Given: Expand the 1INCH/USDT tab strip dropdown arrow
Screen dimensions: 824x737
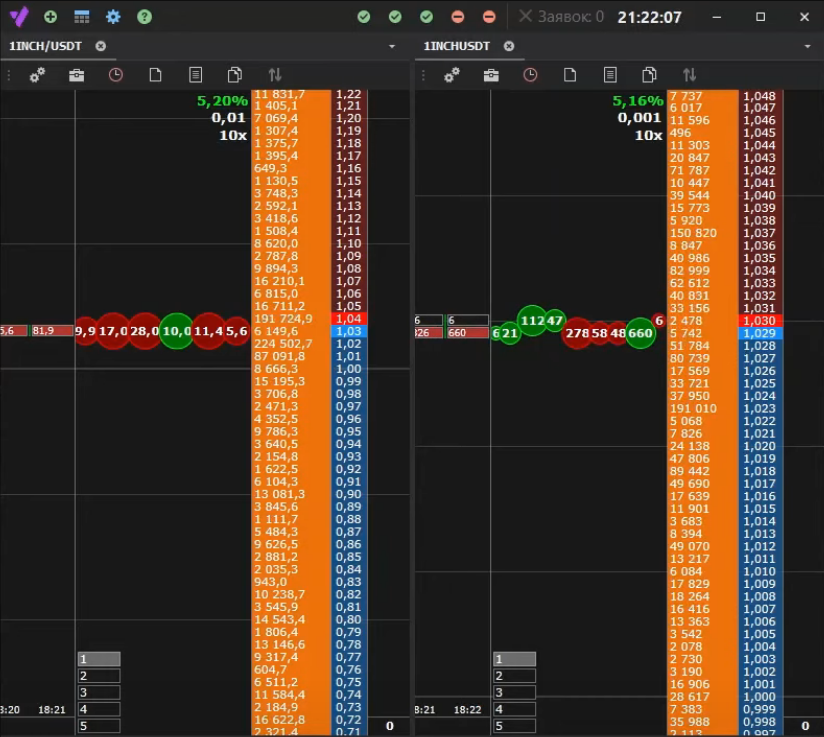Looking at the screenshot, I should (x=392, y=47).
